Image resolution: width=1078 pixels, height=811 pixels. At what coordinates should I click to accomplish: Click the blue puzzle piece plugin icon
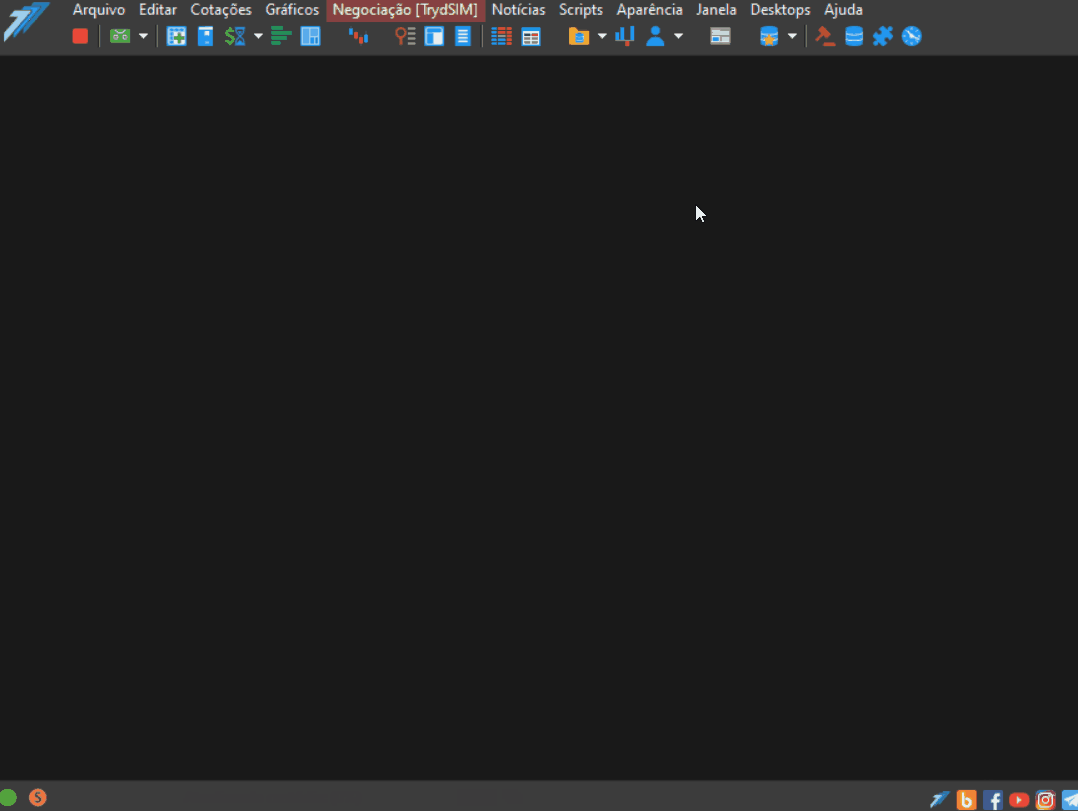883,36
